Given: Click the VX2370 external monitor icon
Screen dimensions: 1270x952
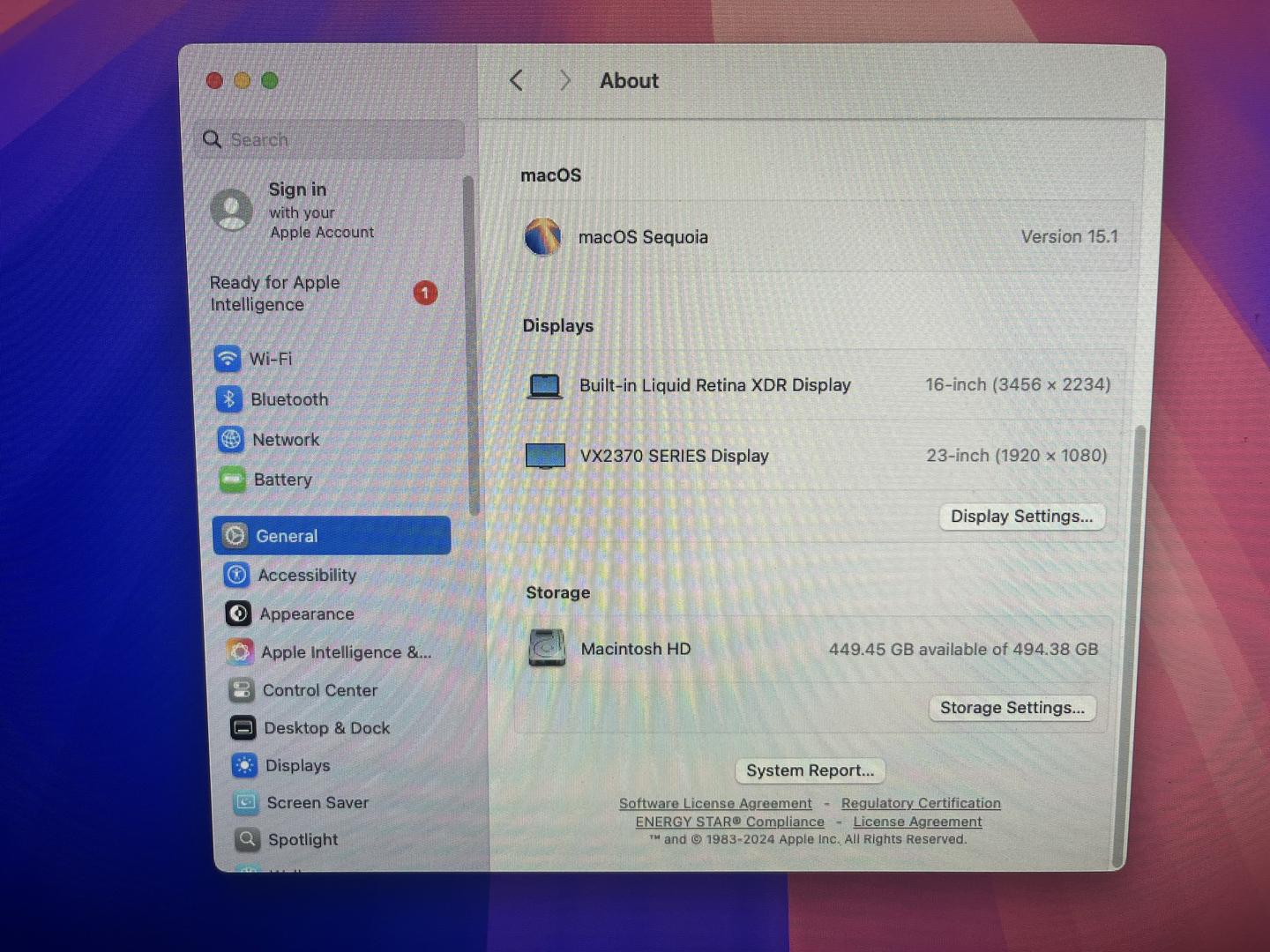Looking at the screenshot, I should click(546, 456).
